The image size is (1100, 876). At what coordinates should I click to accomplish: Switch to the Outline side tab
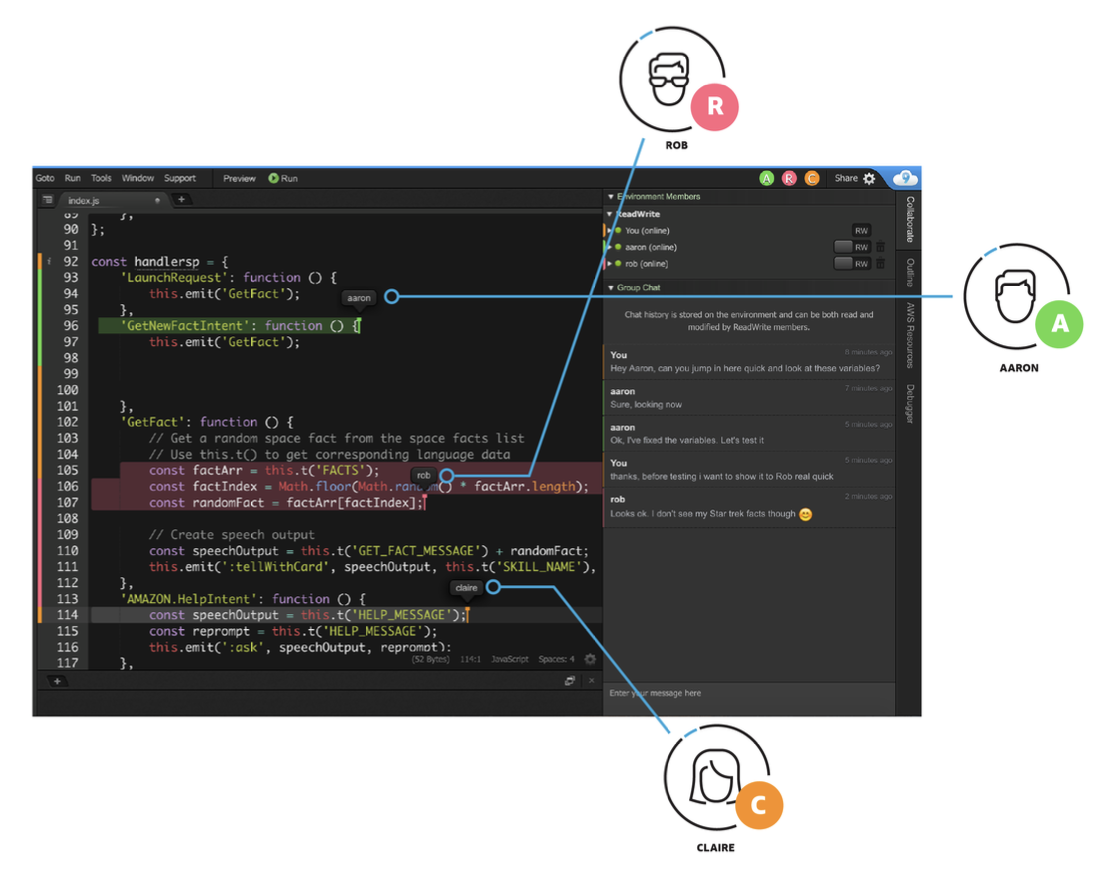click(909, 273)
